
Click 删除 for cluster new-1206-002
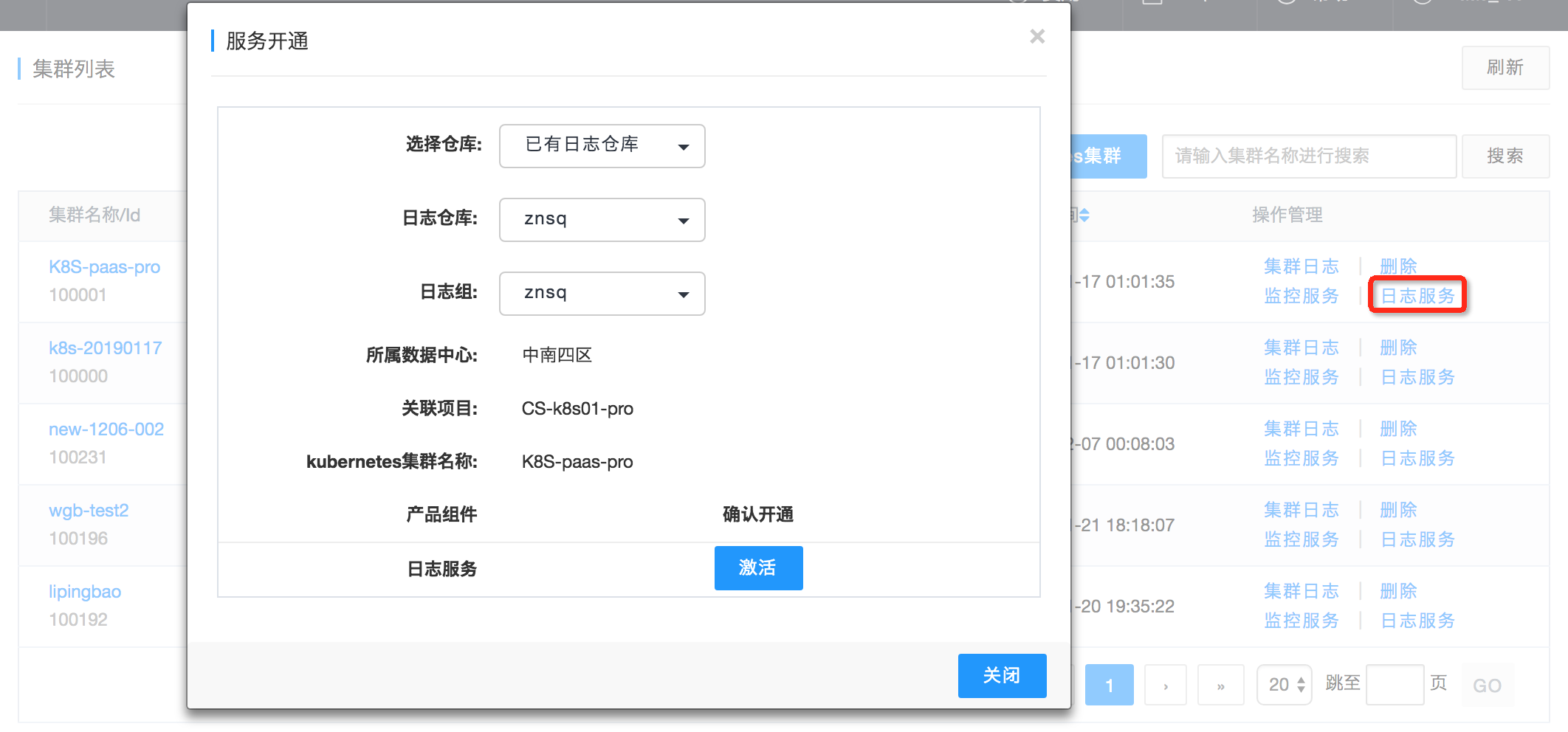click(1399, 428)
